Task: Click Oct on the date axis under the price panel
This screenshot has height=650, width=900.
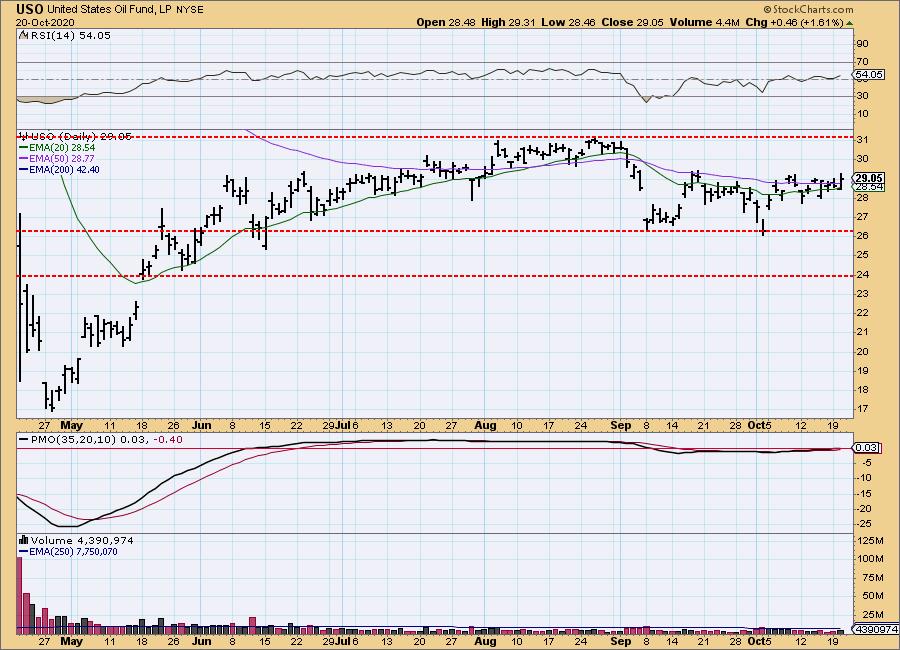Action: tap(755, 425)
